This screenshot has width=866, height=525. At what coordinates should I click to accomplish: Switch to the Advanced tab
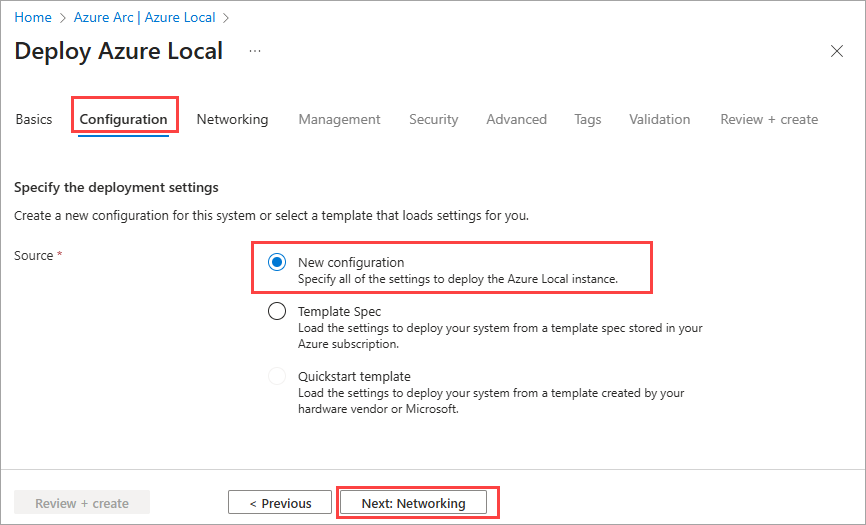pos(516,119)
